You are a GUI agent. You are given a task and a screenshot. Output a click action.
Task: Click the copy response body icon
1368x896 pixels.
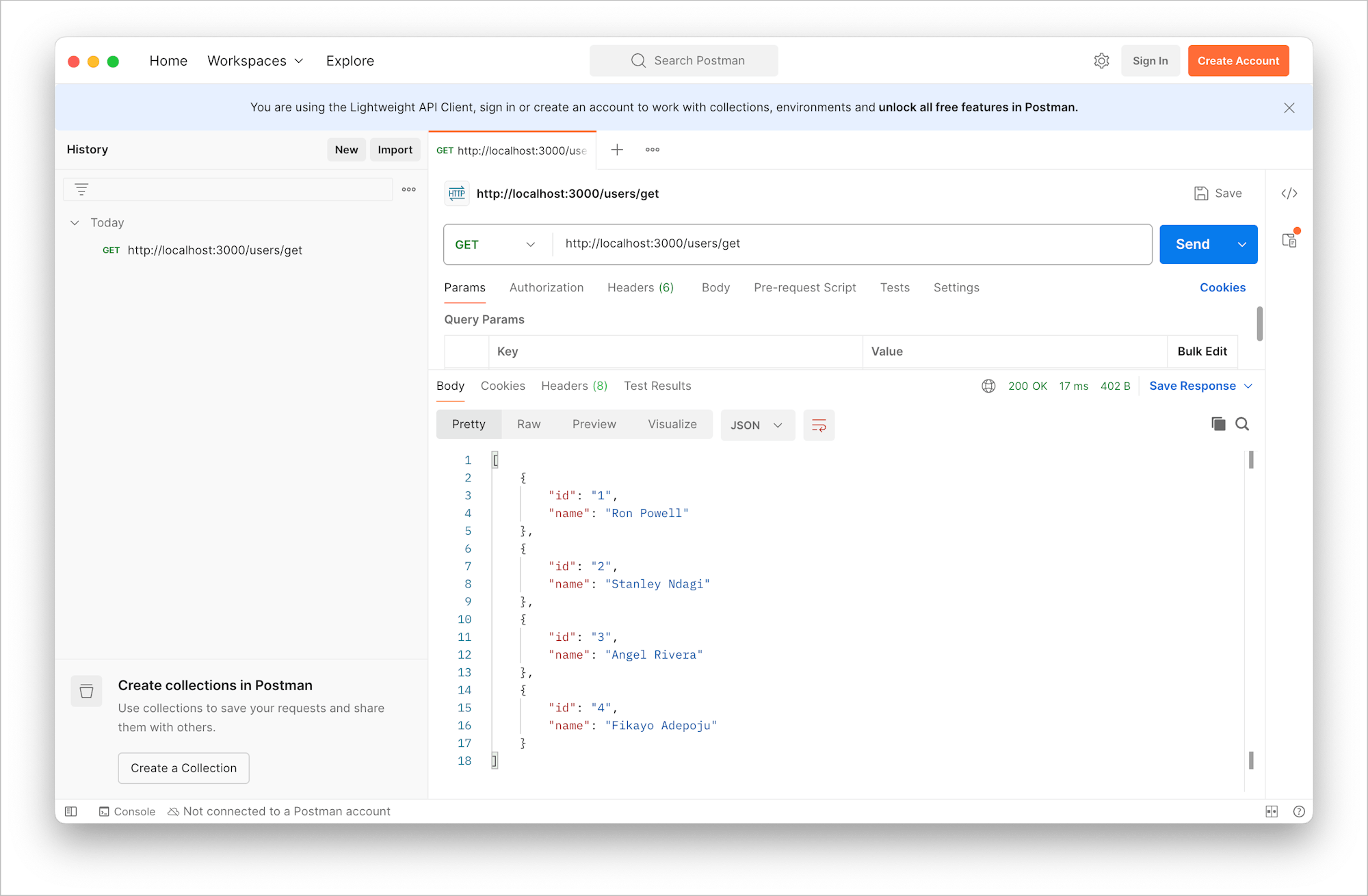1218,424
